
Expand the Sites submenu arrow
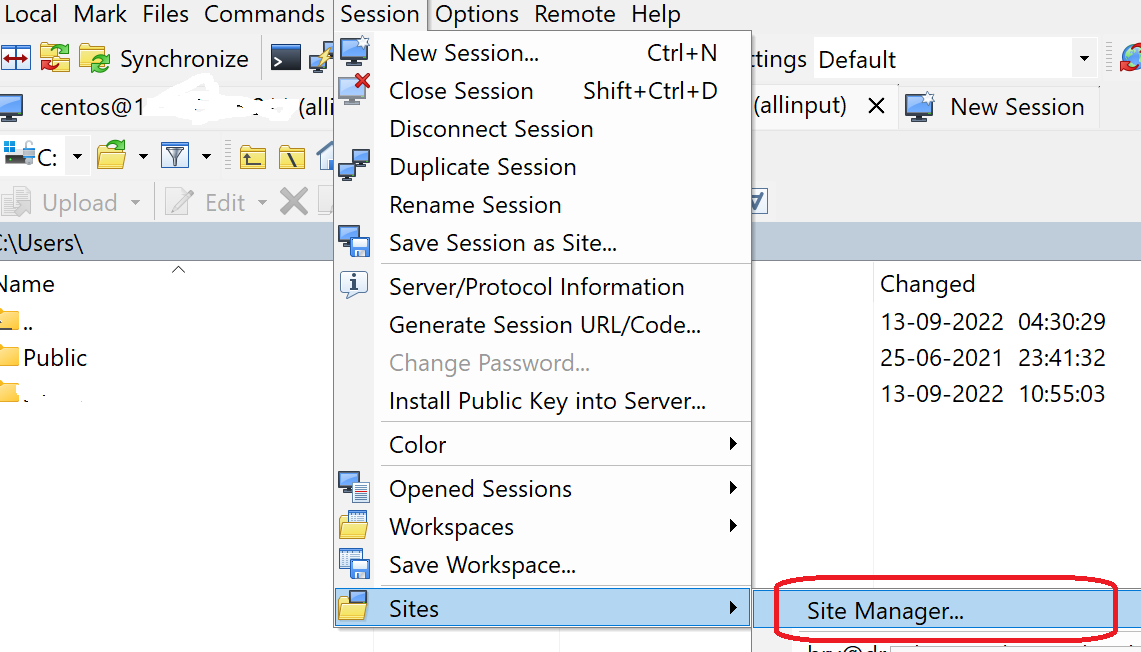pyautogui.click(x=733, y=607)
